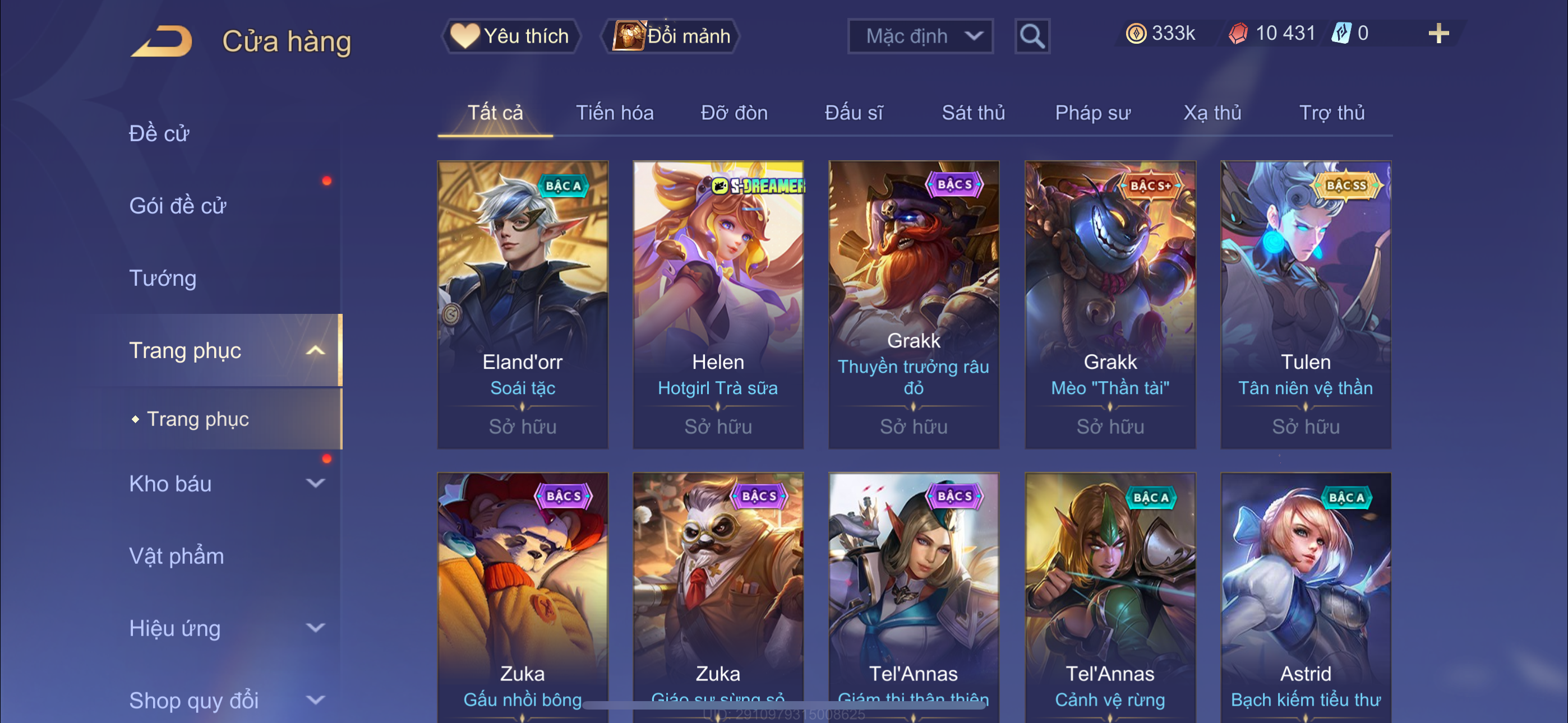Click the back arrow icon
Image resolution: width=1568 pixels, height=723 pixels.
[x=162, y=41]
